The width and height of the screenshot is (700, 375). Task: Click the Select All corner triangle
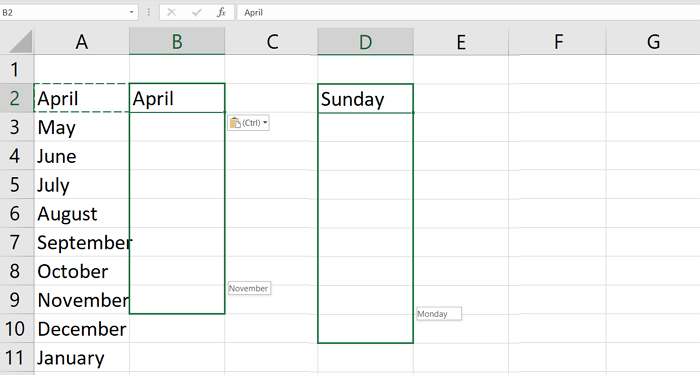21,42
